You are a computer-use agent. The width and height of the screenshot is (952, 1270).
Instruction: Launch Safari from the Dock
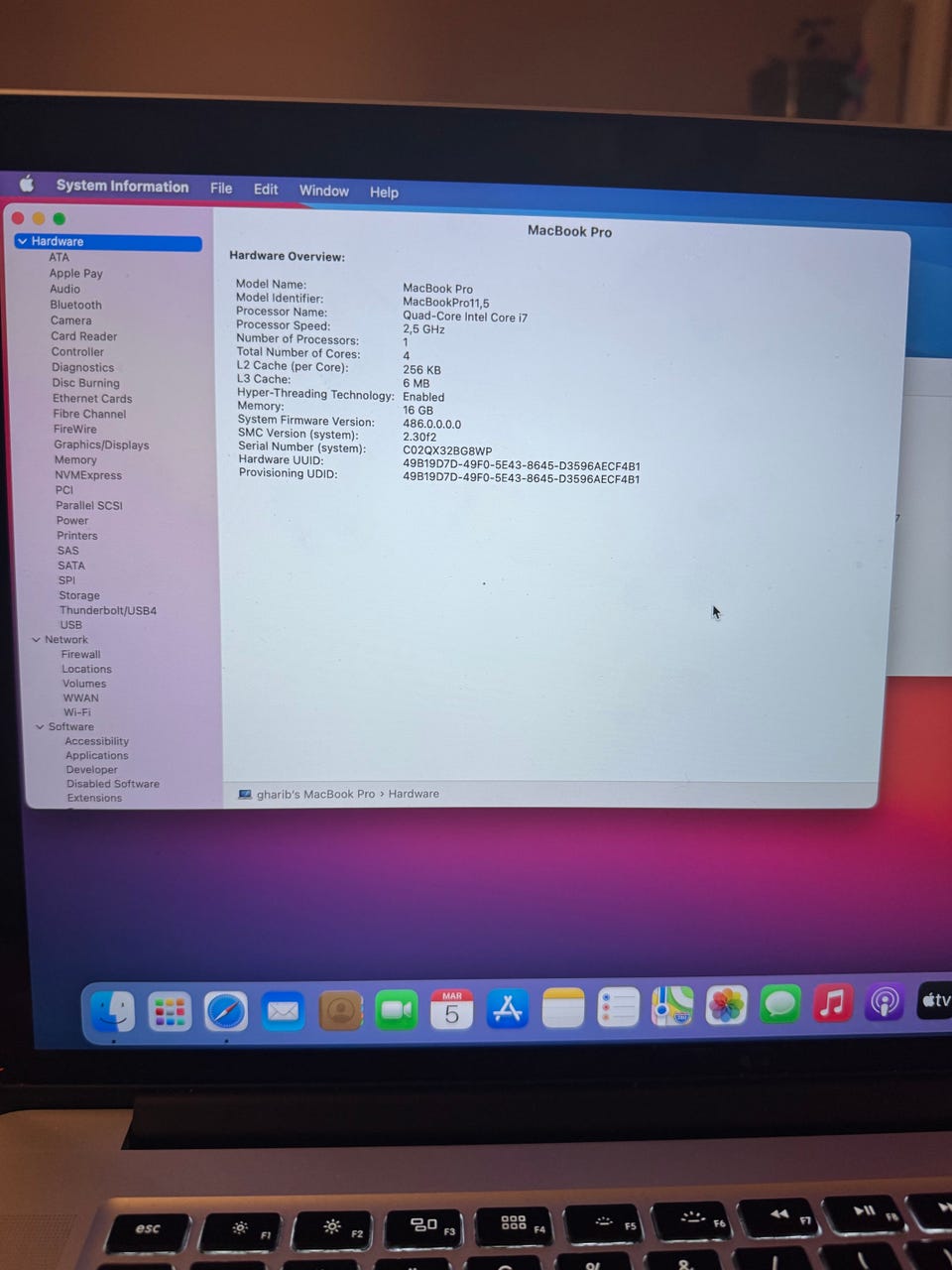pos(226,1012)
